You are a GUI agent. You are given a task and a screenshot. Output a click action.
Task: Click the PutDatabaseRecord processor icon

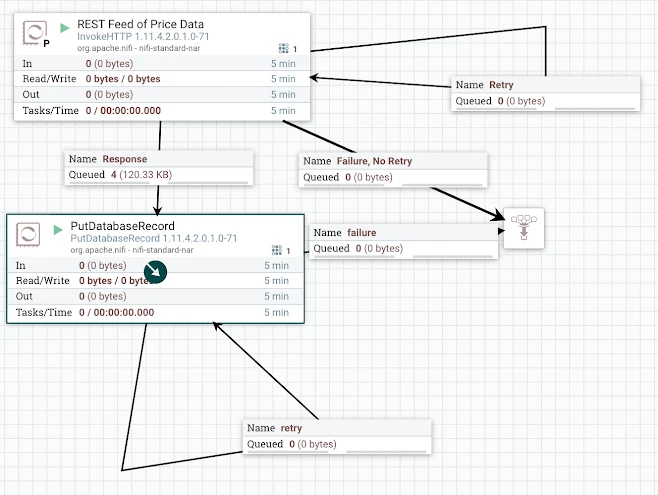pos(28,234)
